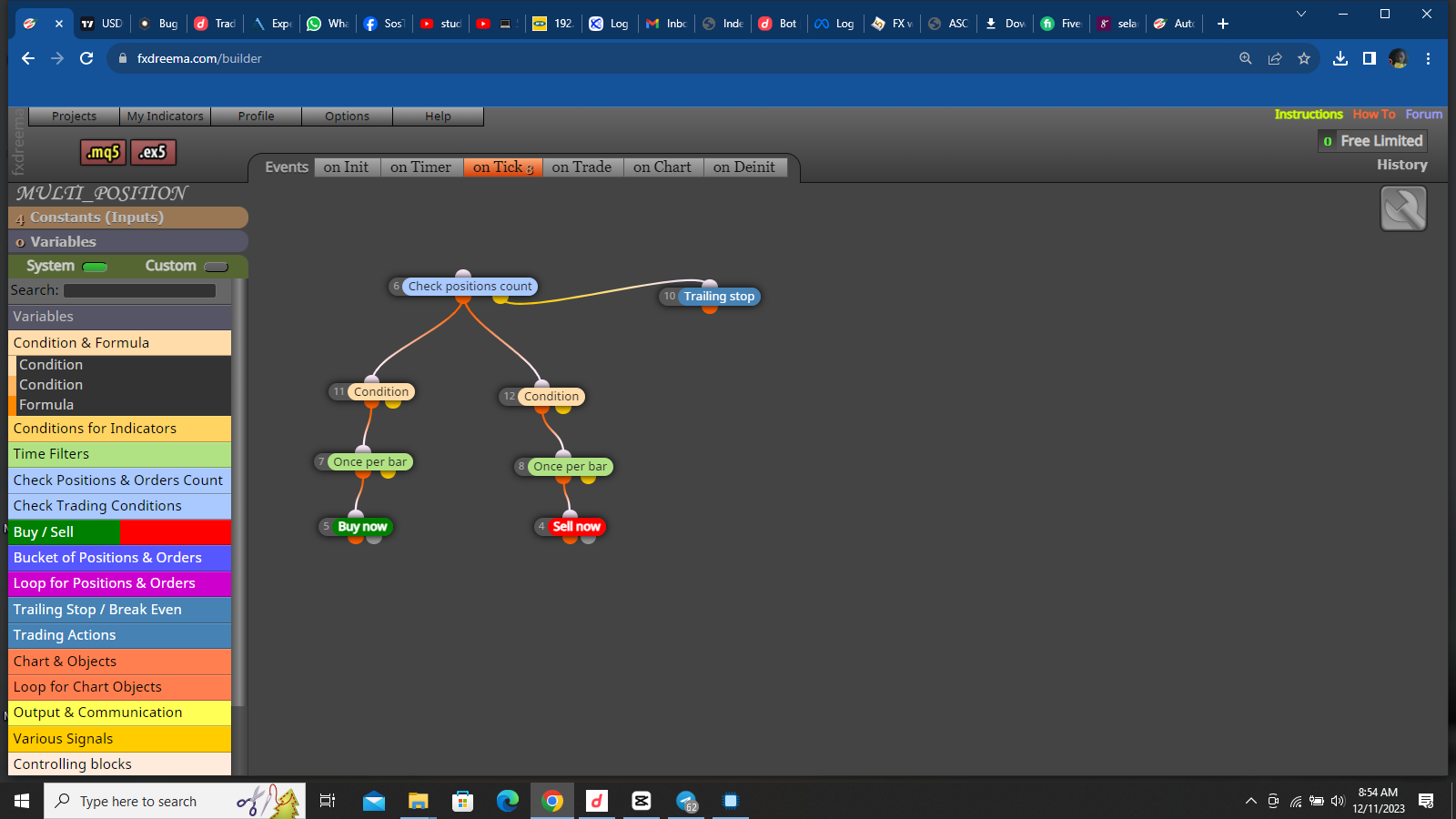Open Task View on taskbar
Image resolution: width=1456 pixels, height=819 pixels.
coord(328,801)
